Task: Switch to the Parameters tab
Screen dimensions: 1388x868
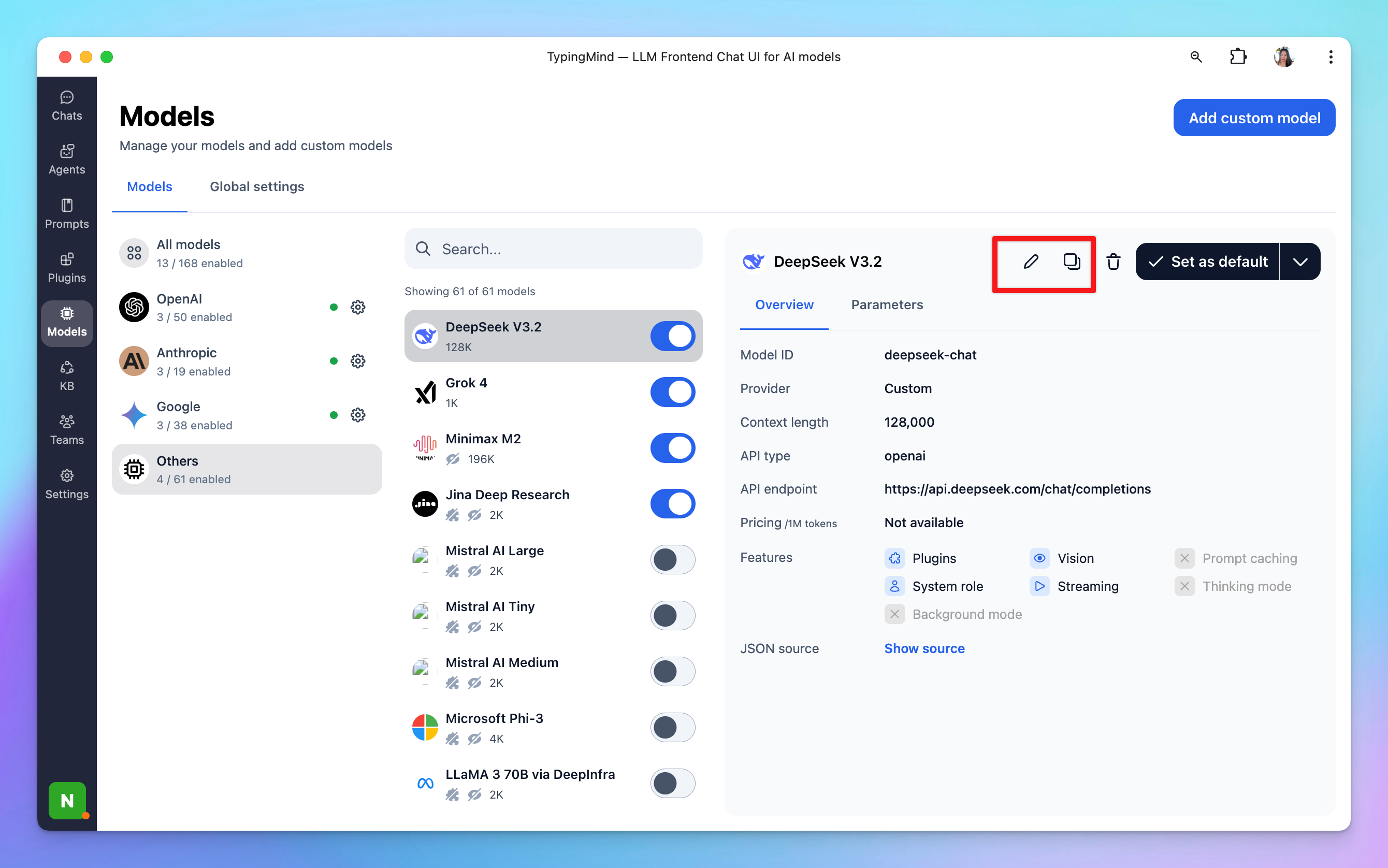Action: (x=886, y=305)
